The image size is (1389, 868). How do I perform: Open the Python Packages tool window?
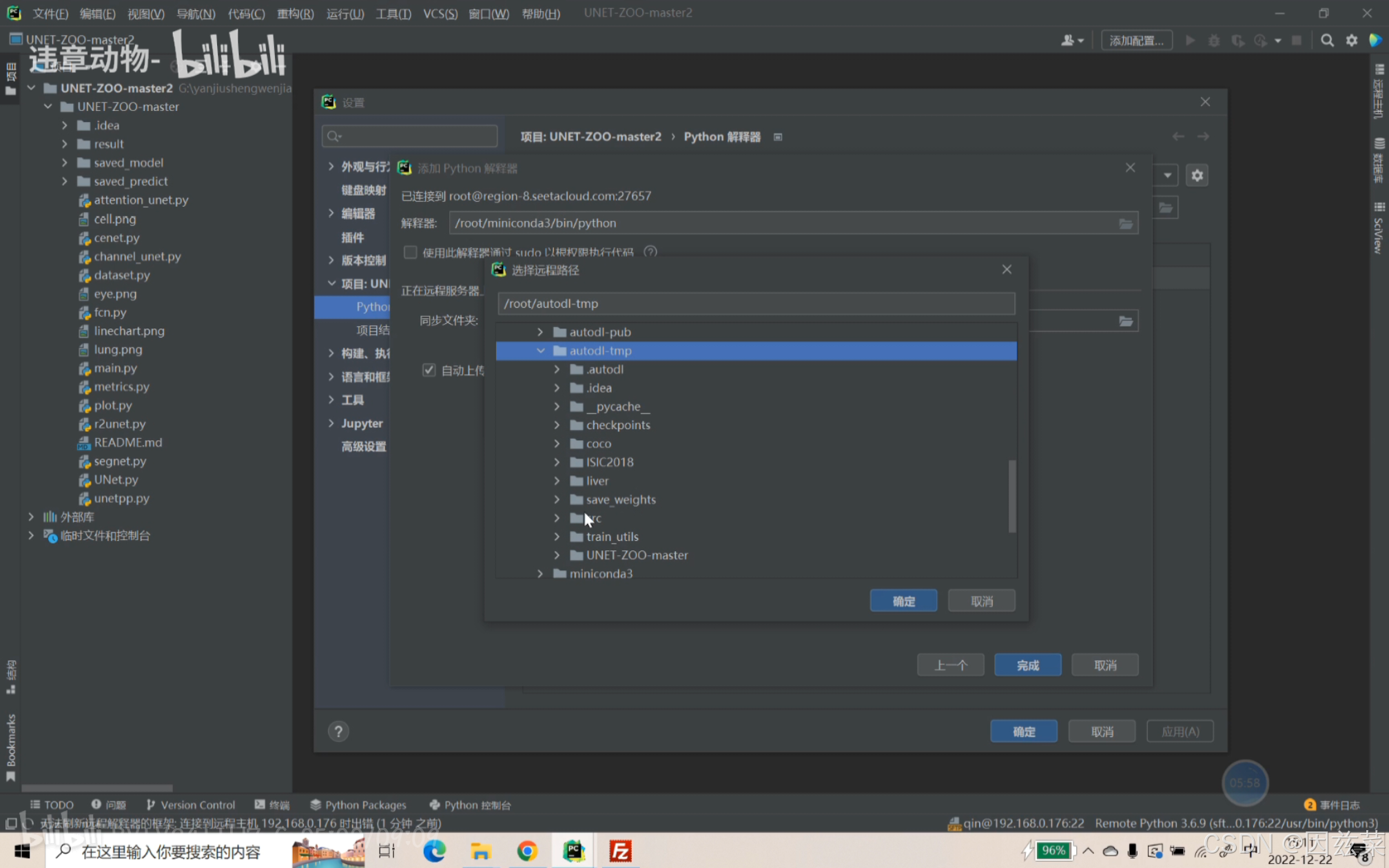click(x=358, y=805)
